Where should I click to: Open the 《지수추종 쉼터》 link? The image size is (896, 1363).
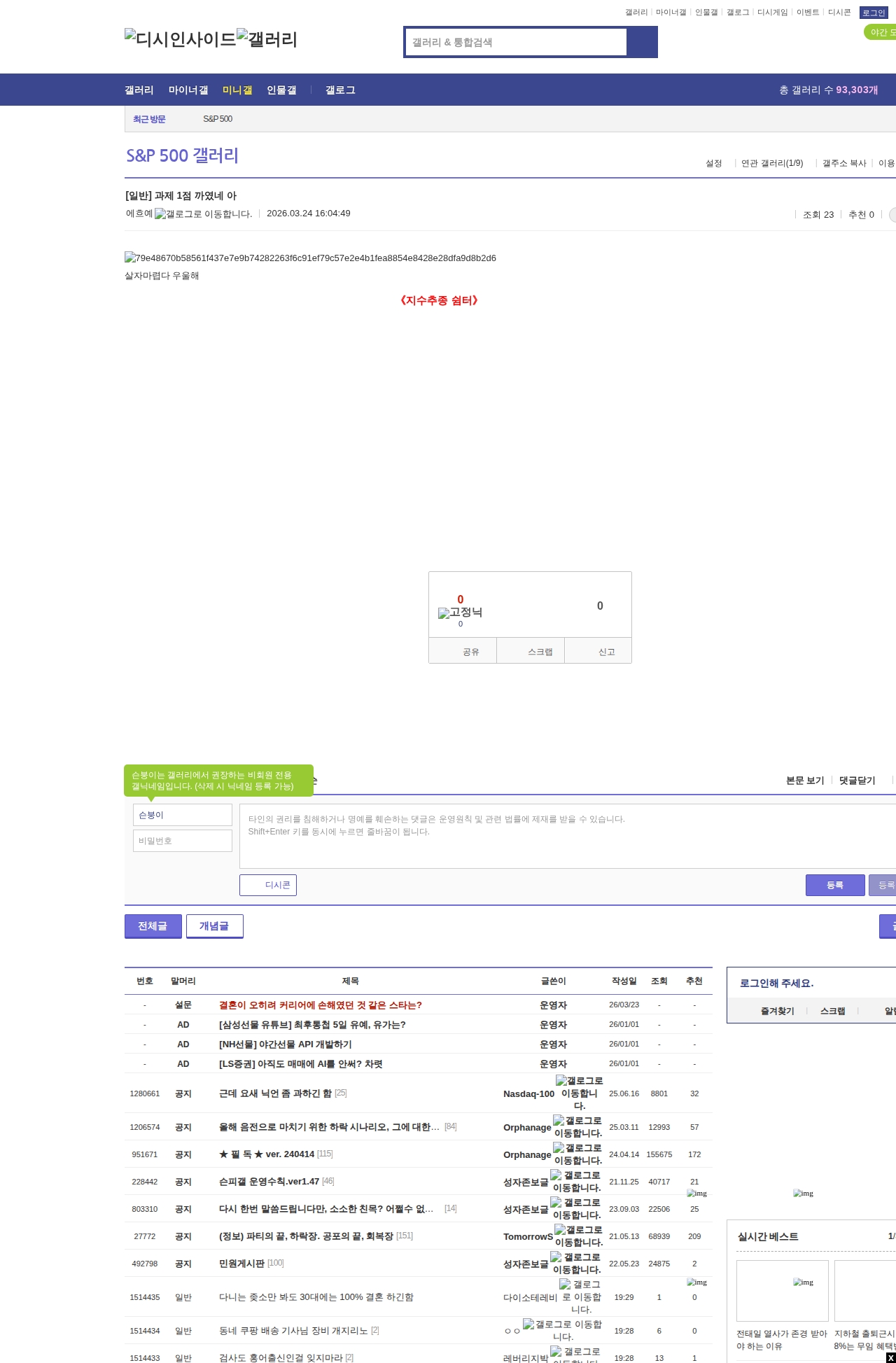pos(440,300)
